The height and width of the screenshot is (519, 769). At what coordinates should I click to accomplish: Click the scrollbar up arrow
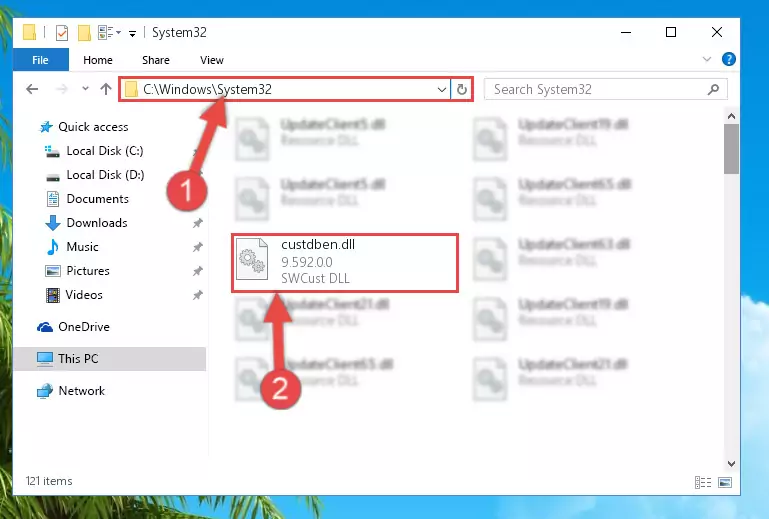pos(731,116)
